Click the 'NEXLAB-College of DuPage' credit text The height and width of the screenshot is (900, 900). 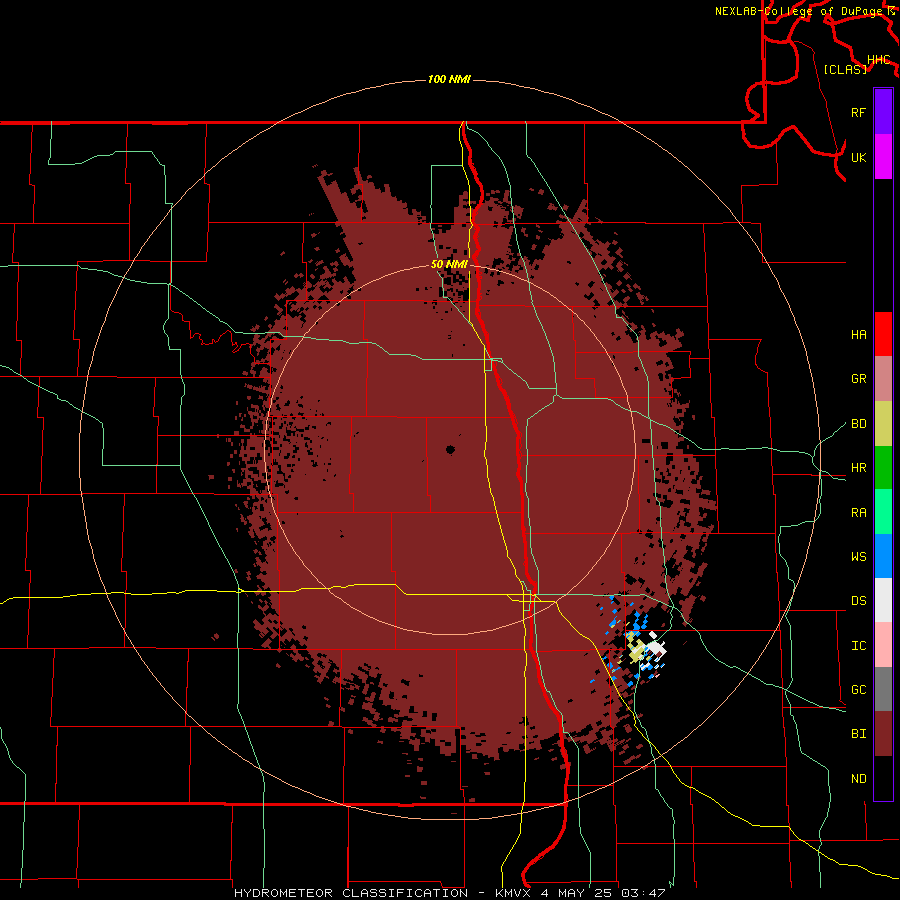coord(801,11)
